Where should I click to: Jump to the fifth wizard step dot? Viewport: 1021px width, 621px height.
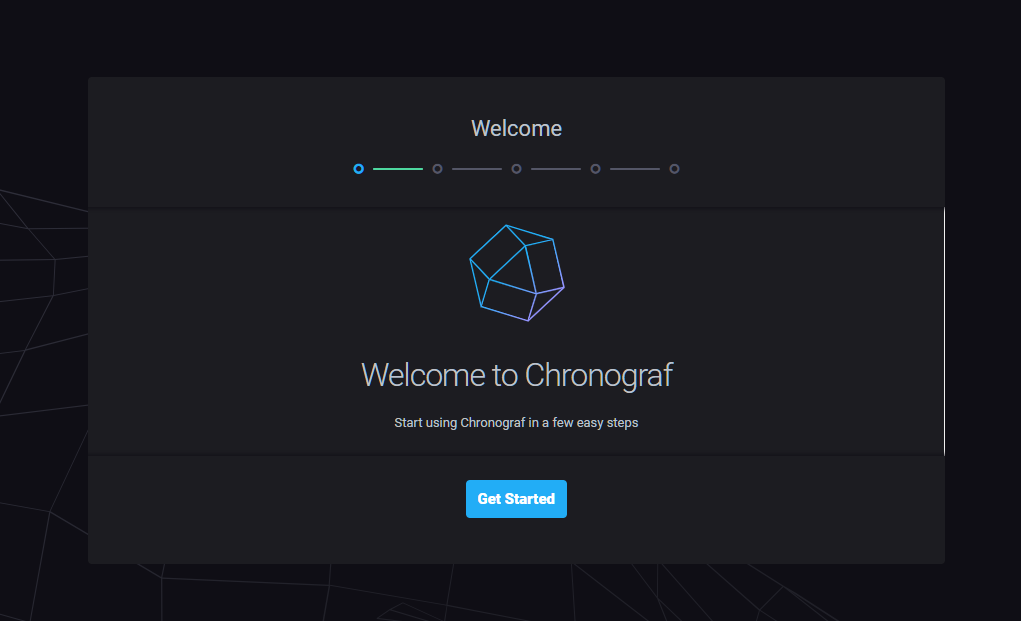(x=675, y=169)
